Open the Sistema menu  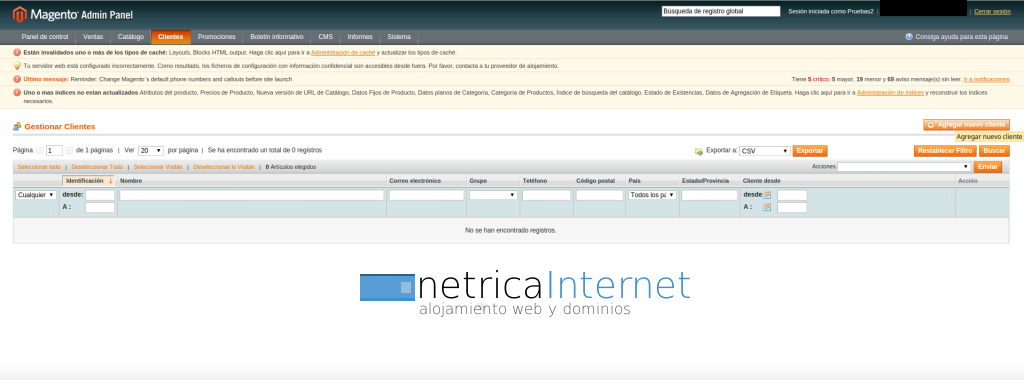point(399,37)
